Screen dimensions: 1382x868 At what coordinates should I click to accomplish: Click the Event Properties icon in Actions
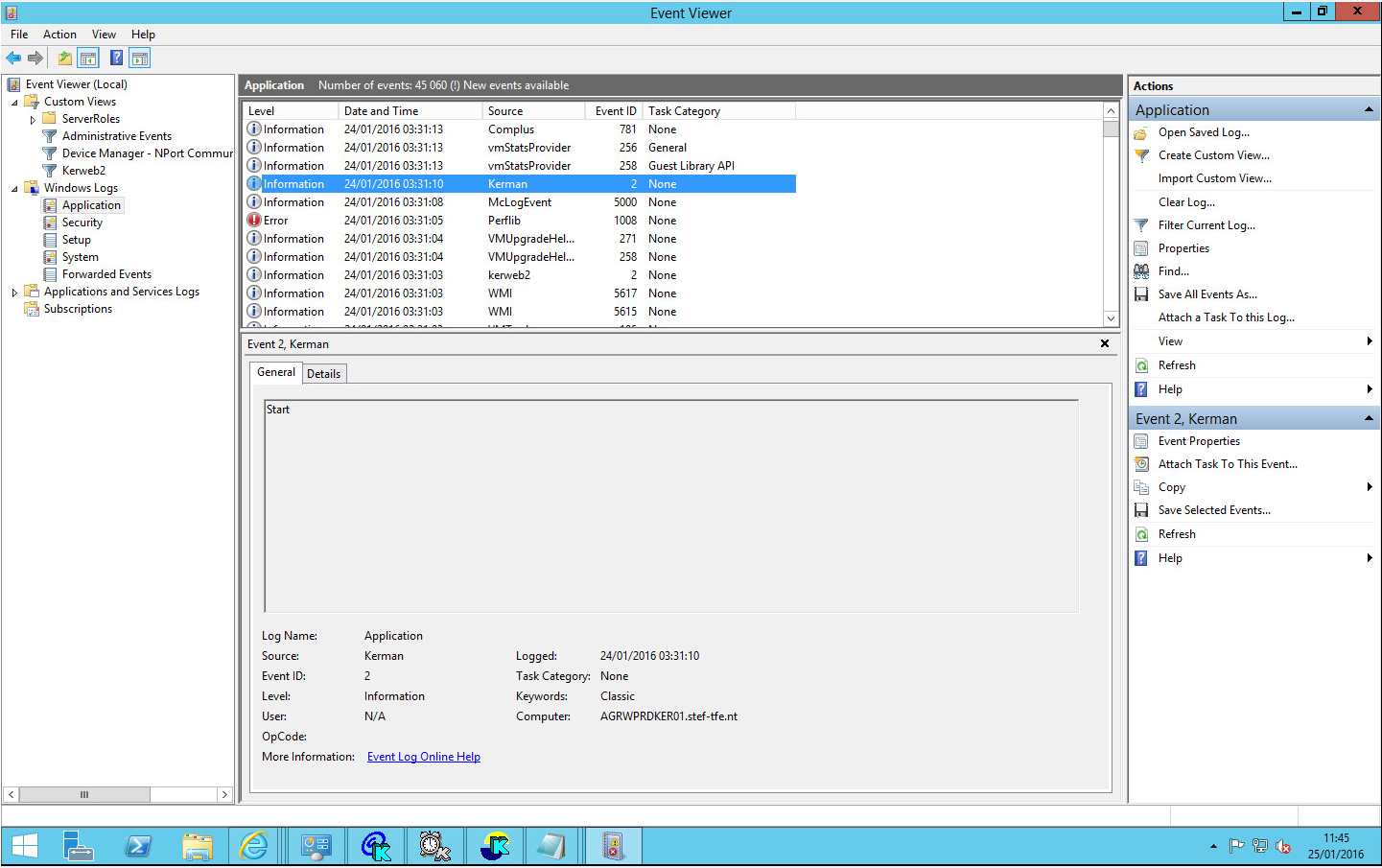point(1141,441)
